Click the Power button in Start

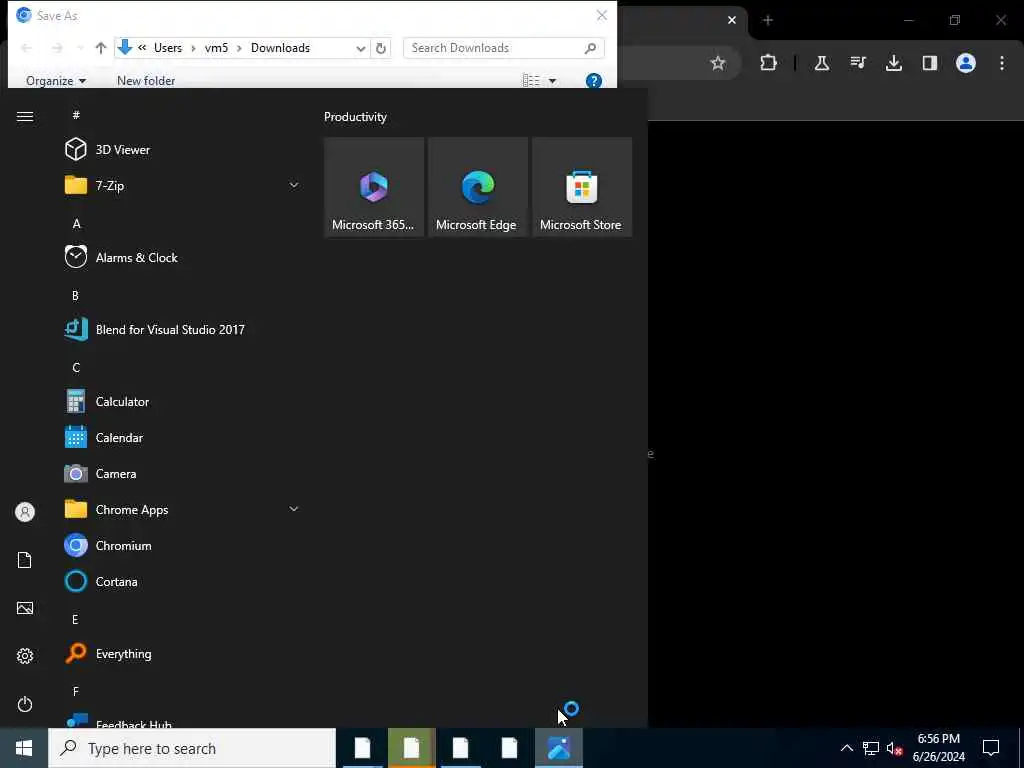point(25,704)
